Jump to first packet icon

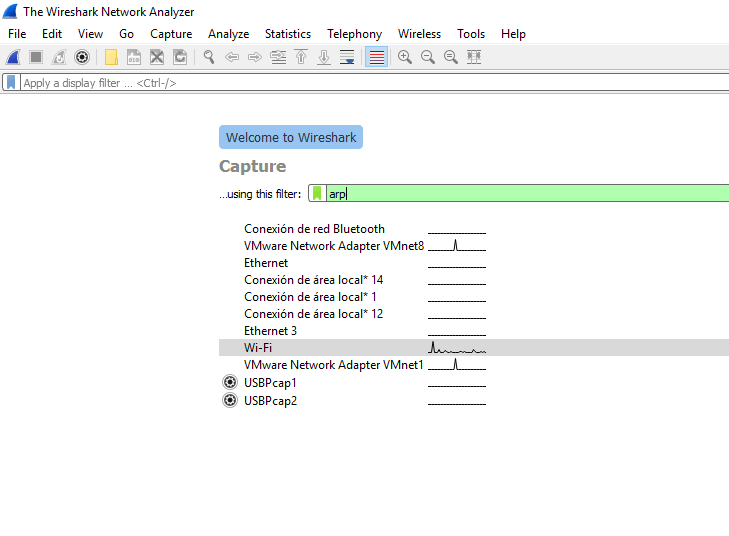coord(301,57)
